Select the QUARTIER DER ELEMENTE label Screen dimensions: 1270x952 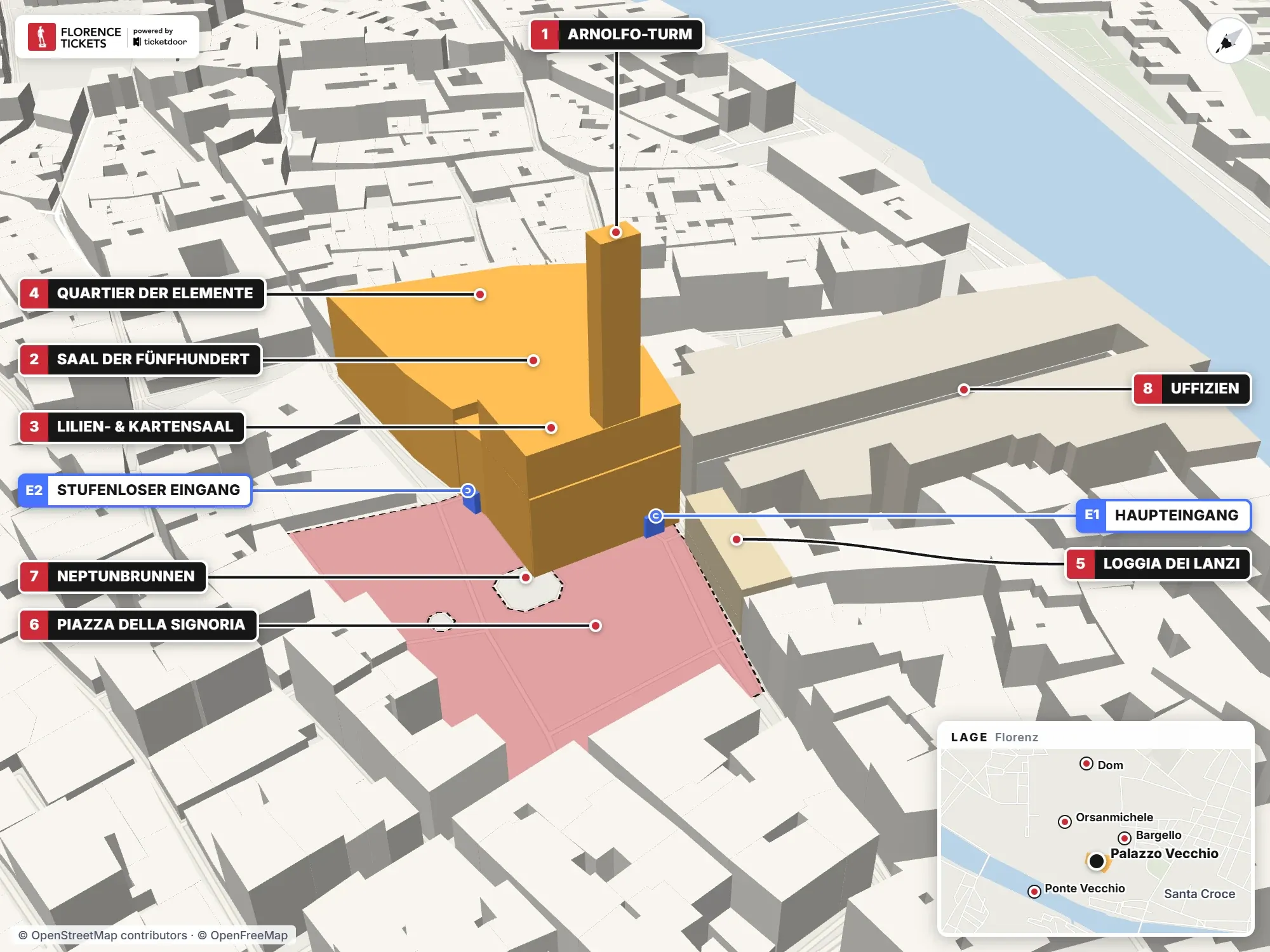tap(142, 294)
